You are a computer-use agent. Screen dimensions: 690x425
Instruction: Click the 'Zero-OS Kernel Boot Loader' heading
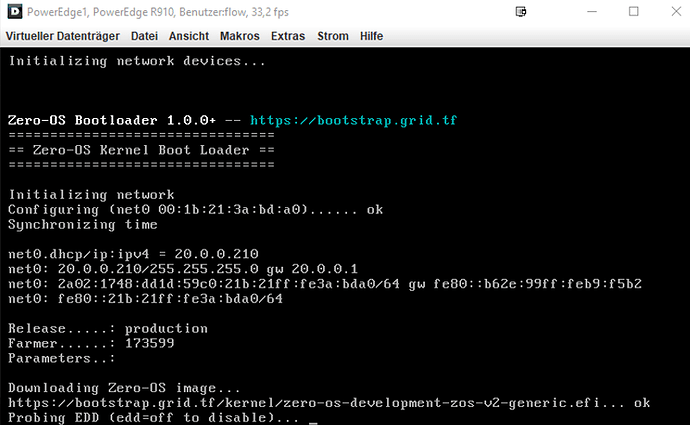click(141, 150)
